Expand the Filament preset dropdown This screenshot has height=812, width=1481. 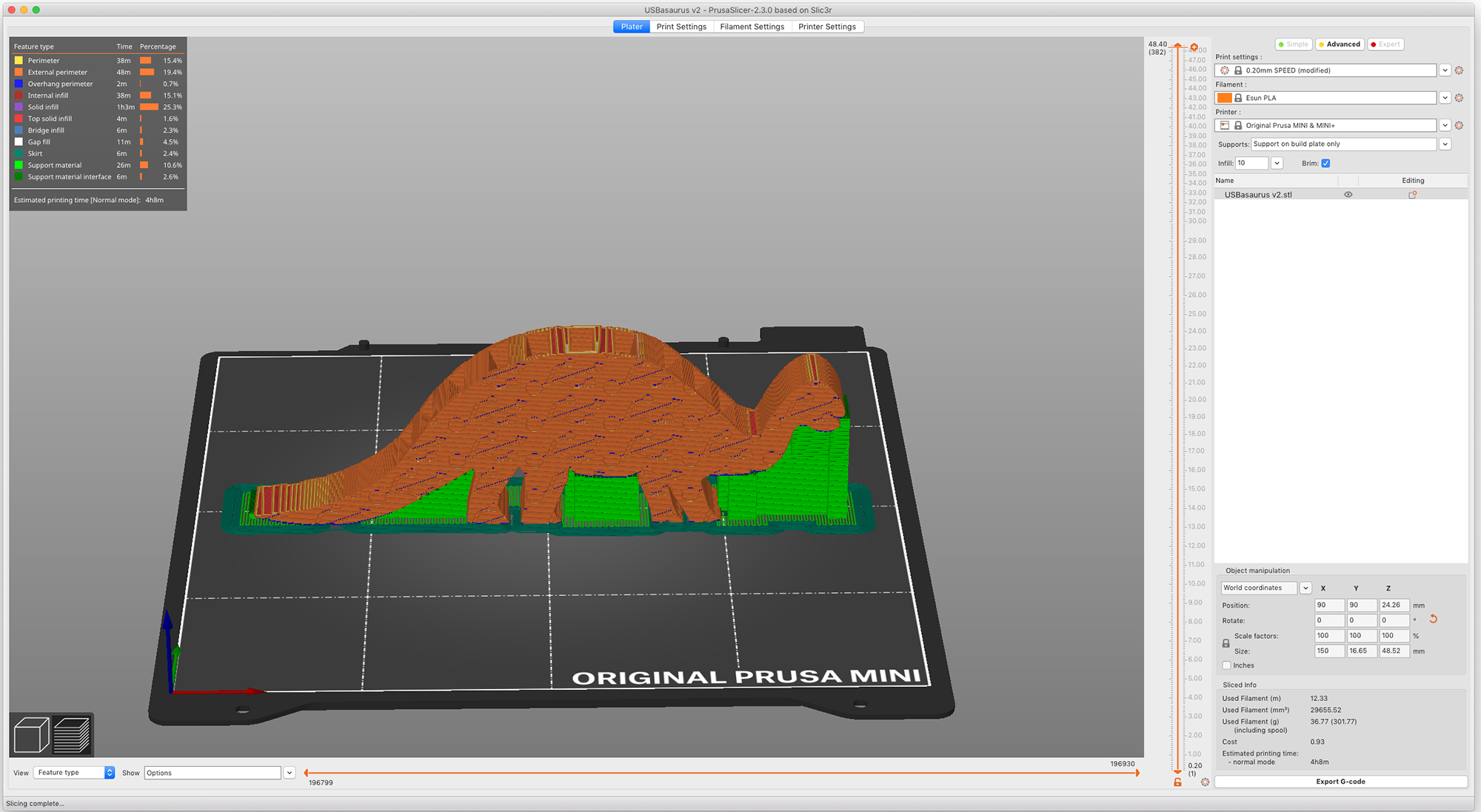(1445, 98)
